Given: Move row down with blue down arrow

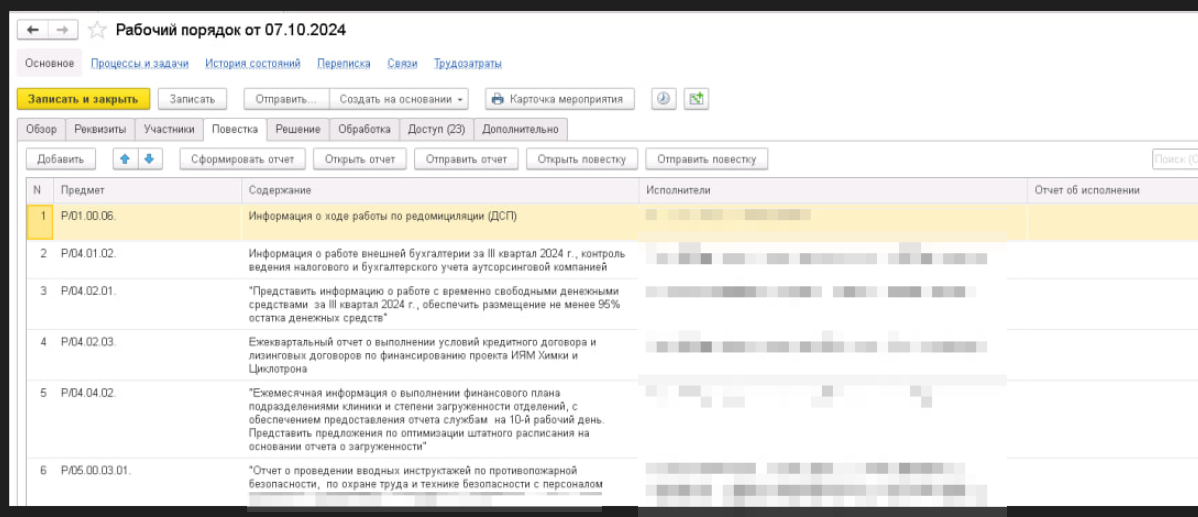Looking at the screenshot, I should click(149, 159).
